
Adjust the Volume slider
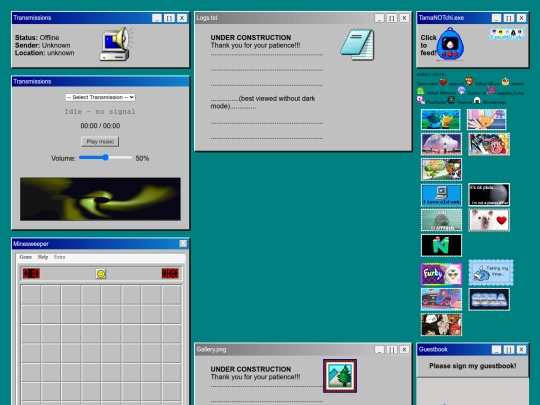[x=105, y=158]
